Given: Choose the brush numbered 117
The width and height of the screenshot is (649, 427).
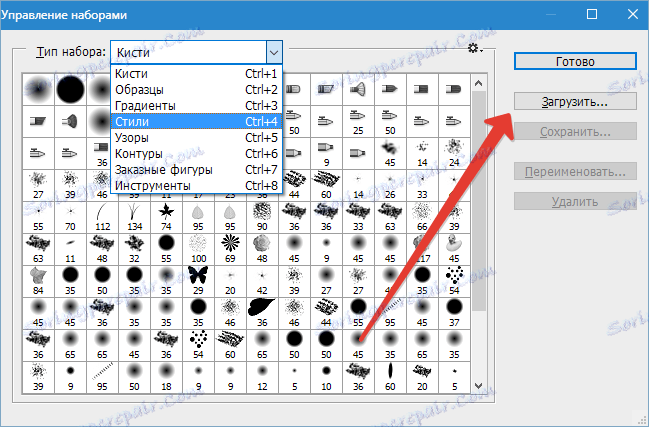Looking at the screenshot, I should click(x=422, y=249).
